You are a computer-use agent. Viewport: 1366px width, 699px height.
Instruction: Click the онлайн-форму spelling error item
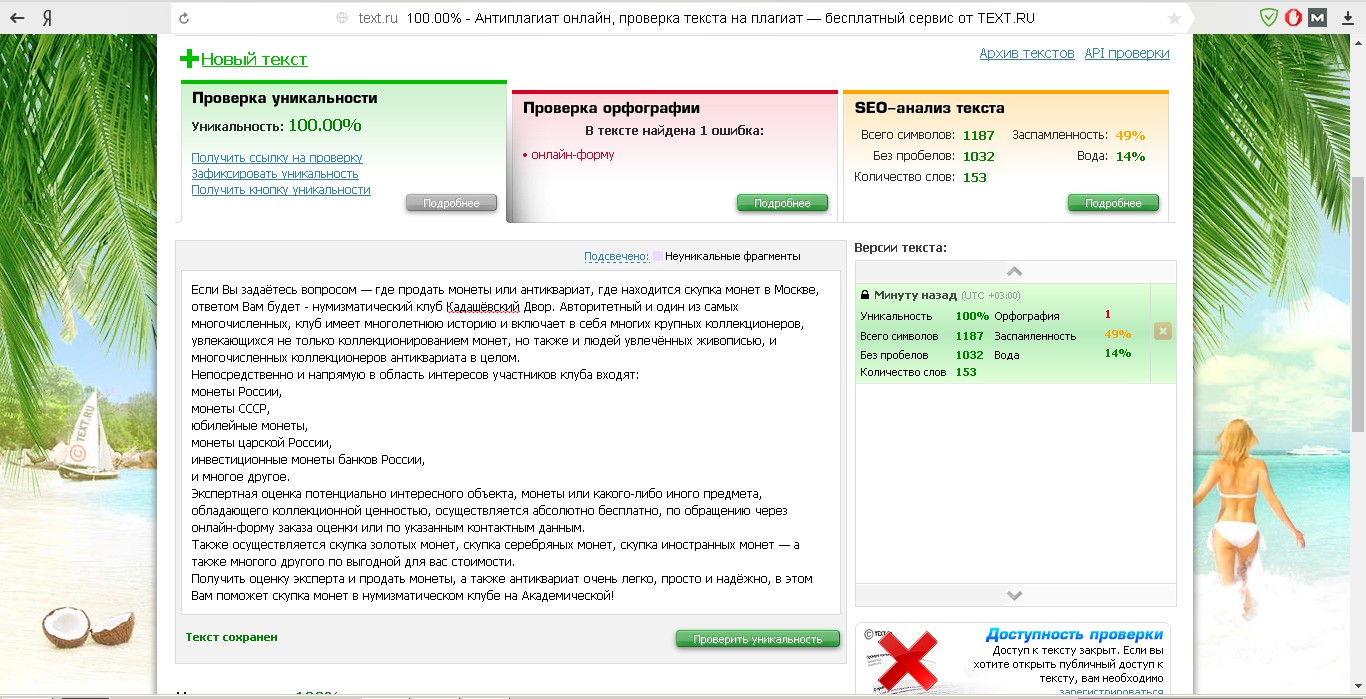[572, 155]
